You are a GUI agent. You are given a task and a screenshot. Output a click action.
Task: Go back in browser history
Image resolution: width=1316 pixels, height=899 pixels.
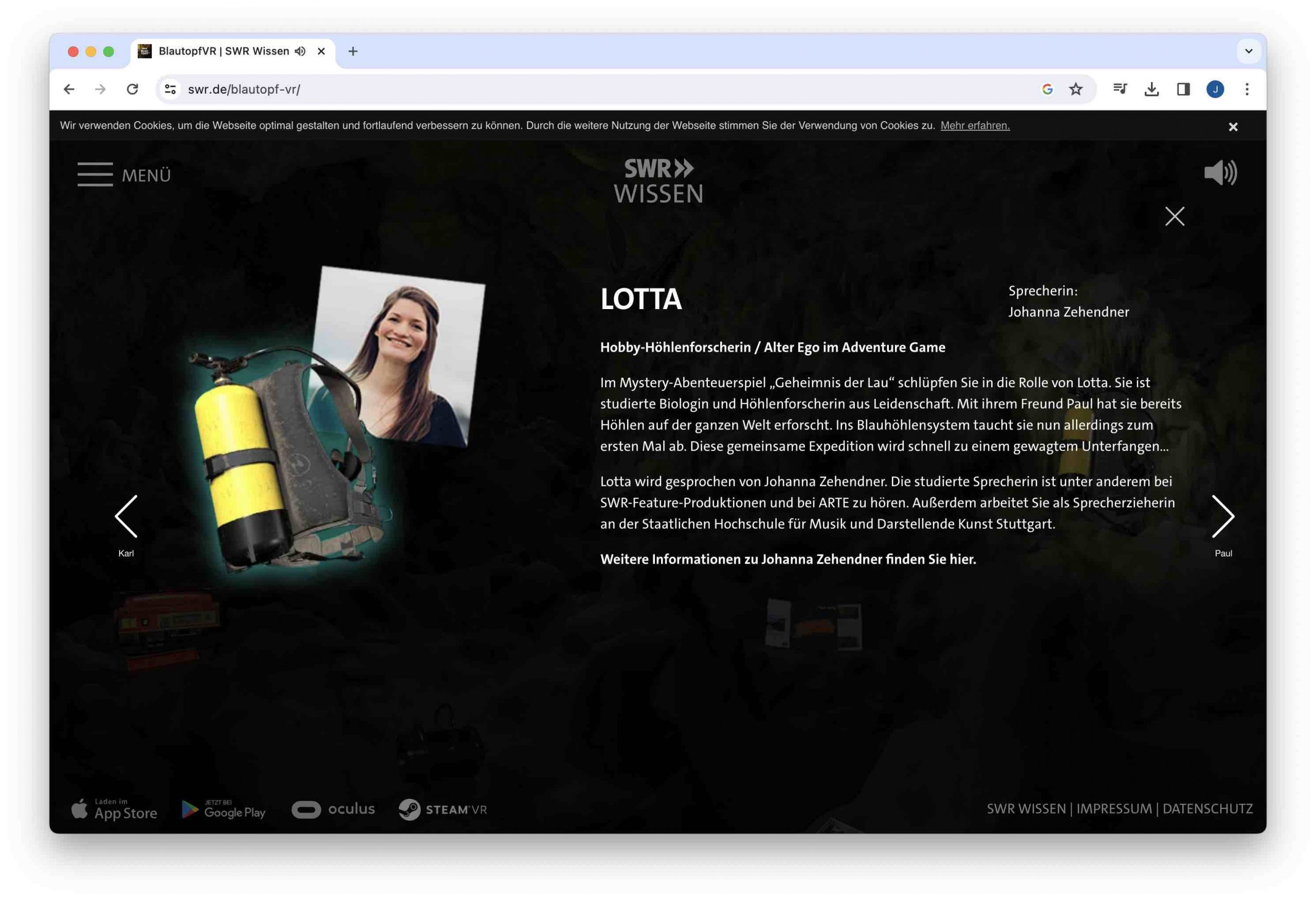[69, 89]
